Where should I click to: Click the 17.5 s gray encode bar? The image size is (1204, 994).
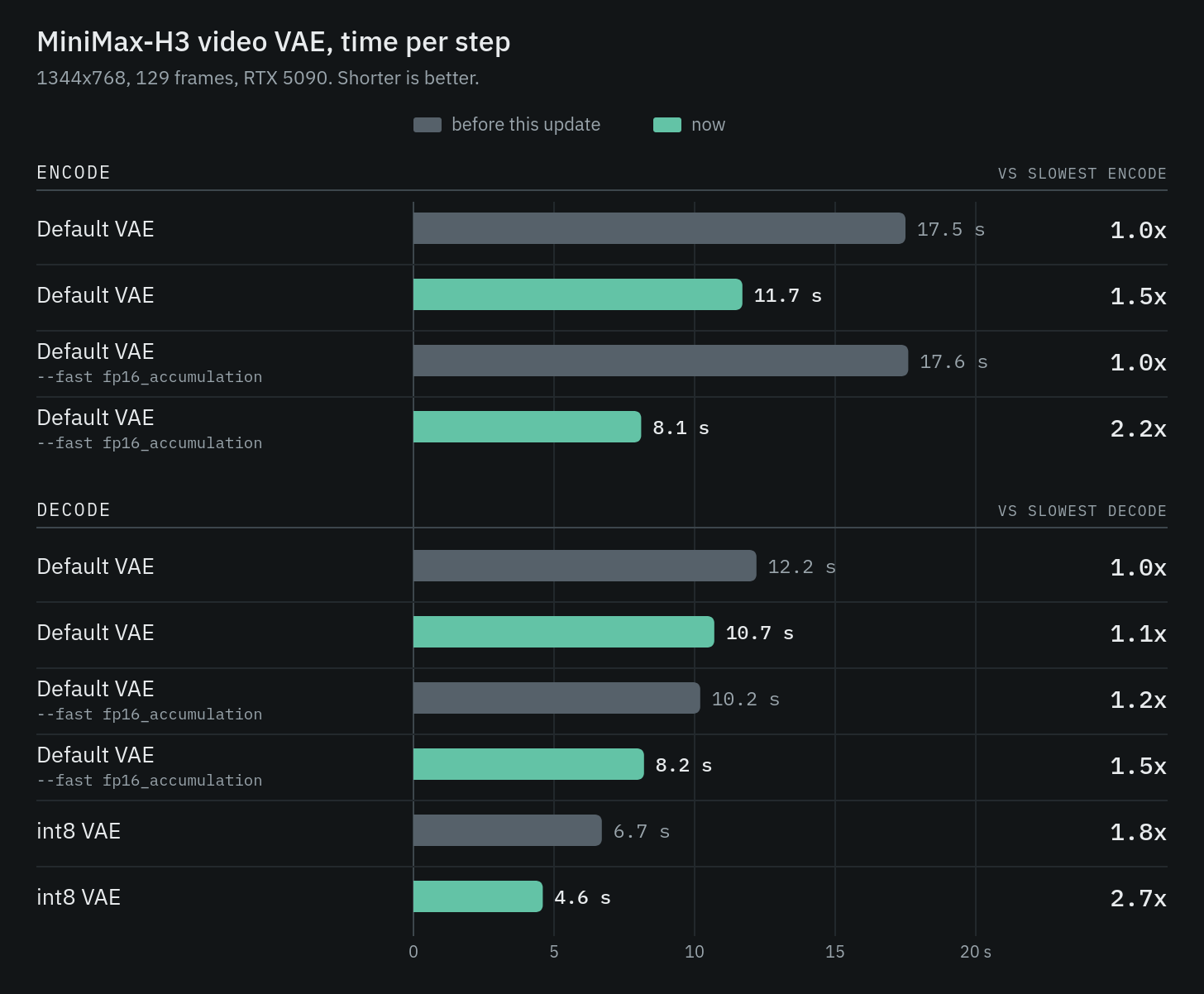pyautogui.click(x=659, y=228)
